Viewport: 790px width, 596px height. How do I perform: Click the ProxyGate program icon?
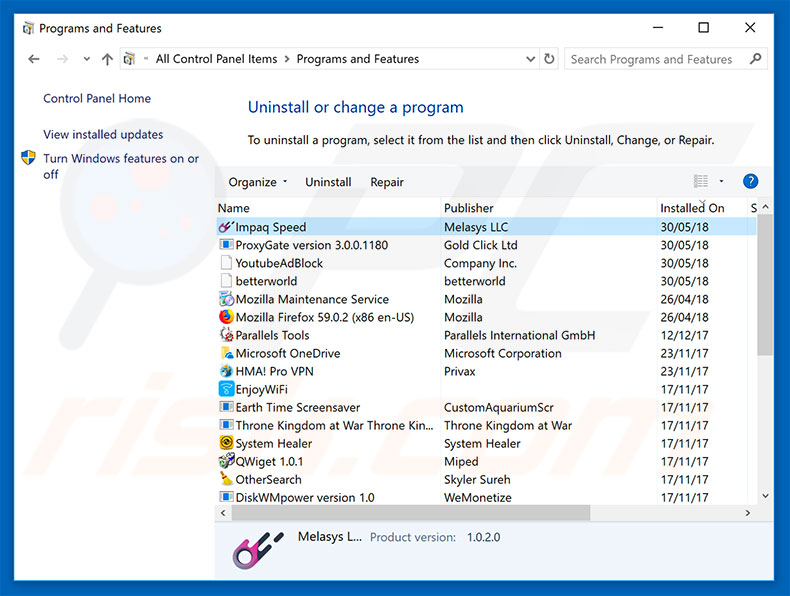[226, 245]
